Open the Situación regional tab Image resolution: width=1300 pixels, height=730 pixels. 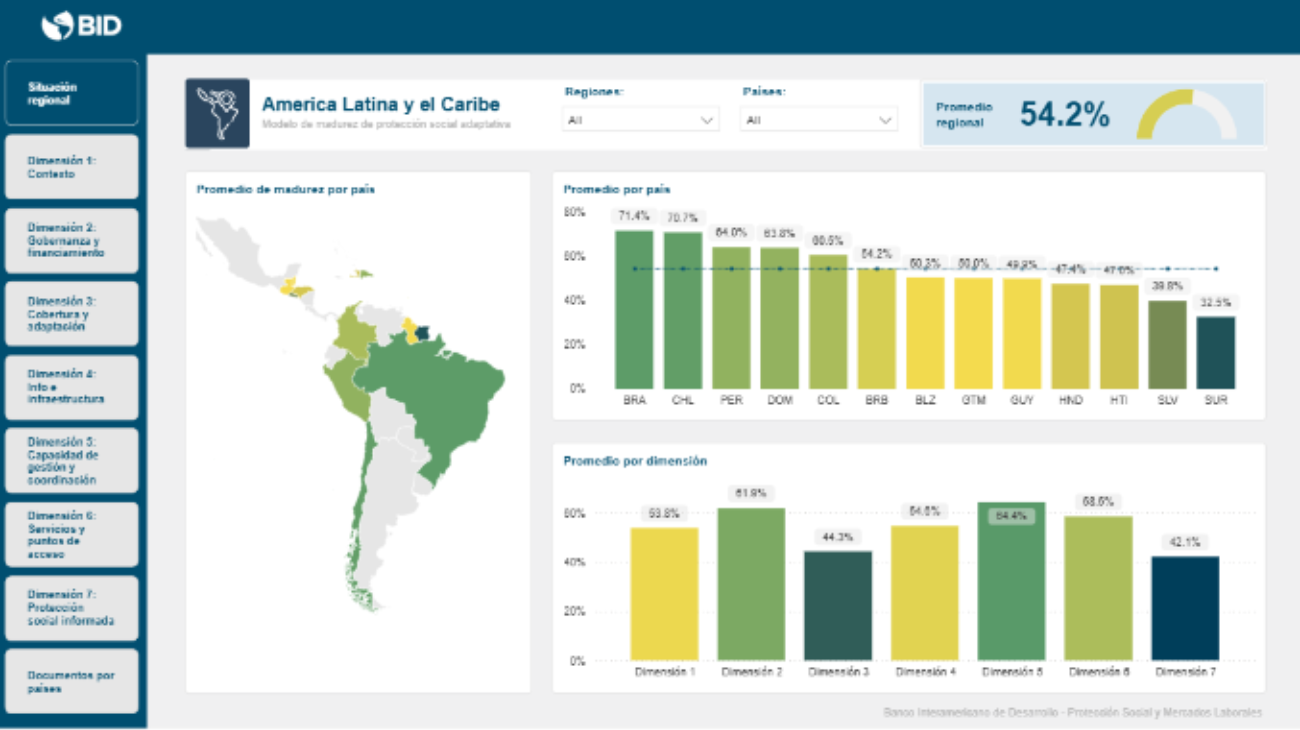click(x=71, y=93)
